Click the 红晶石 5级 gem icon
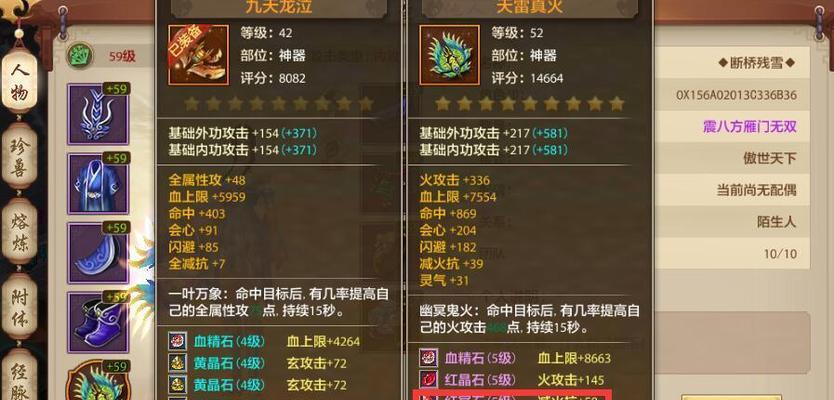Viewport: 834px width, 400px height. tap(429, 379)
